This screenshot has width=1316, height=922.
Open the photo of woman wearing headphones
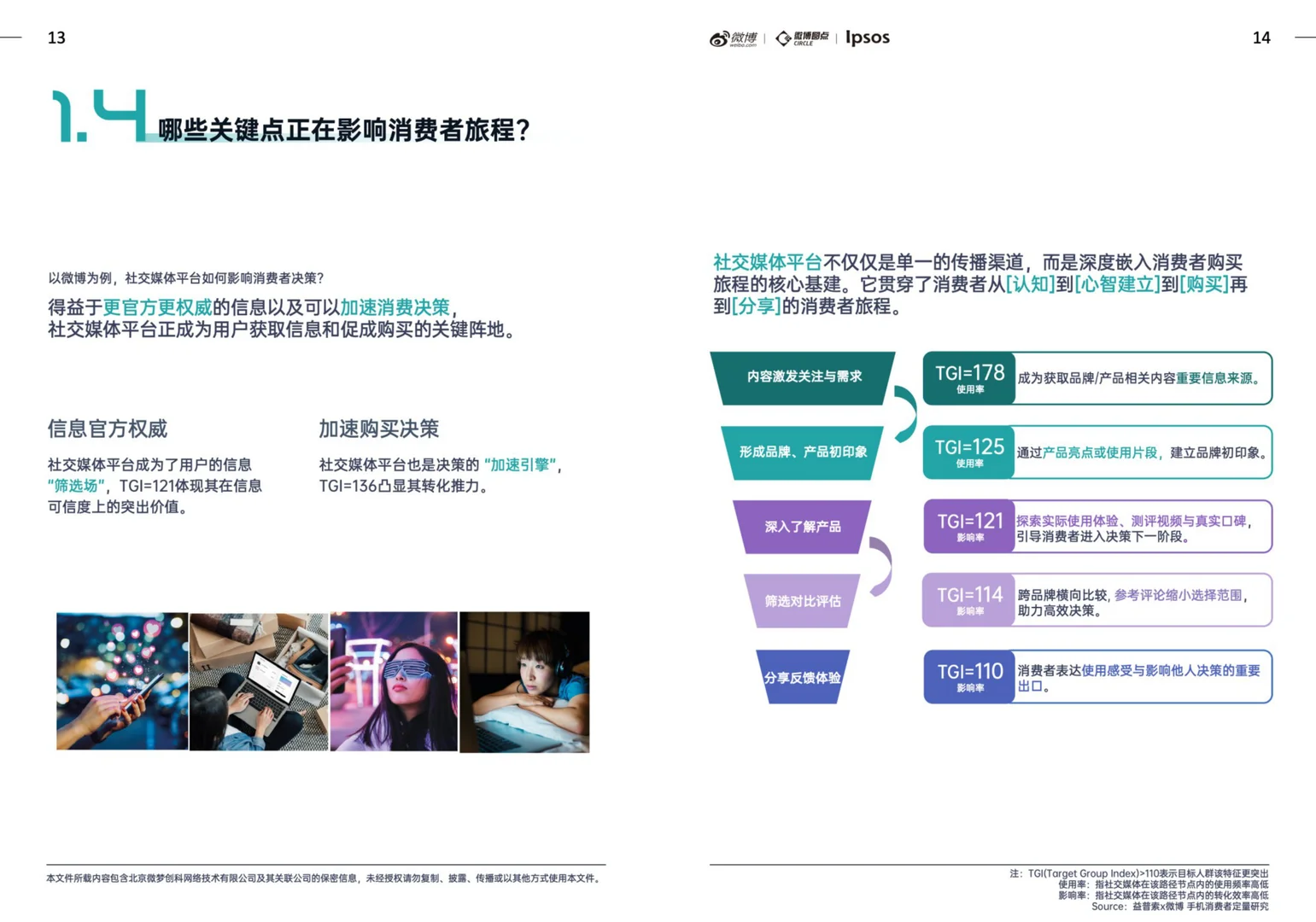click(x=524, y=682)
